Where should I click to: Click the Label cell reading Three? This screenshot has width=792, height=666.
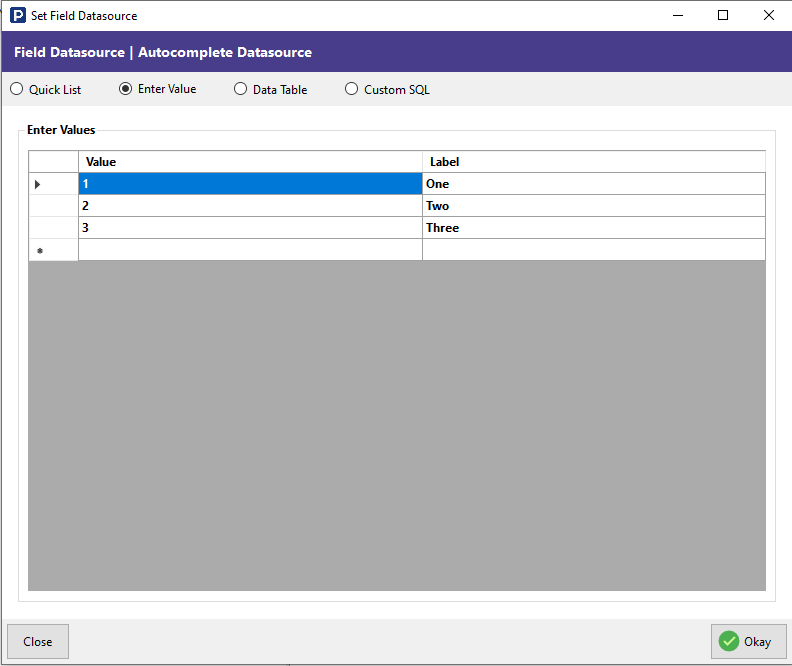tap(594, 228)
